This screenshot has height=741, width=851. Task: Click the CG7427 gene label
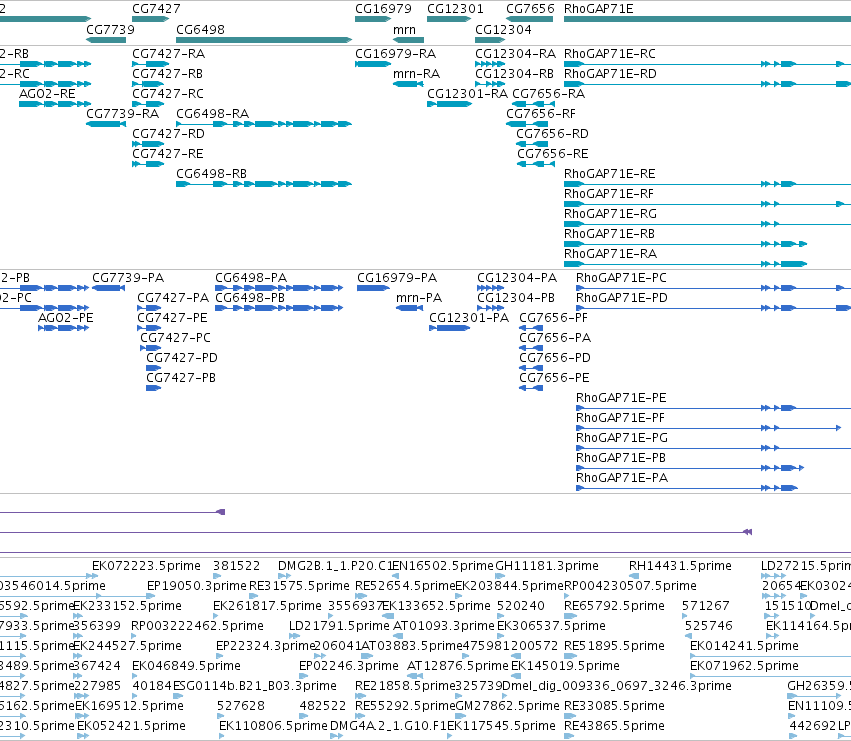pos(156,9)
